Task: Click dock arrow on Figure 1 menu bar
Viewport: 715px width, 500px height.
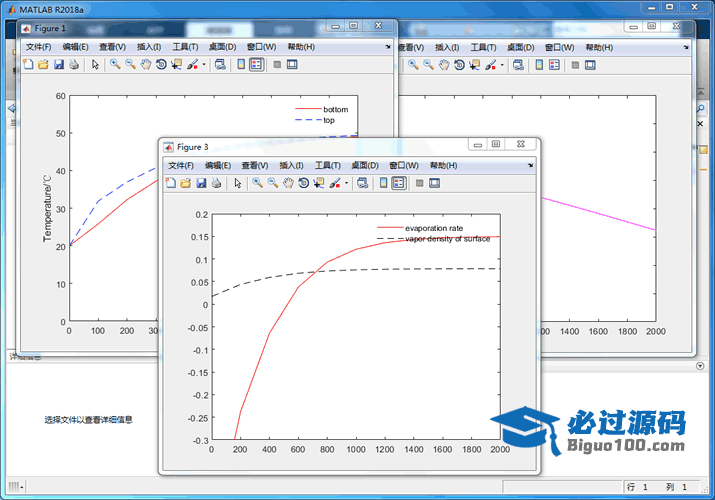Action: coord(388,47)
